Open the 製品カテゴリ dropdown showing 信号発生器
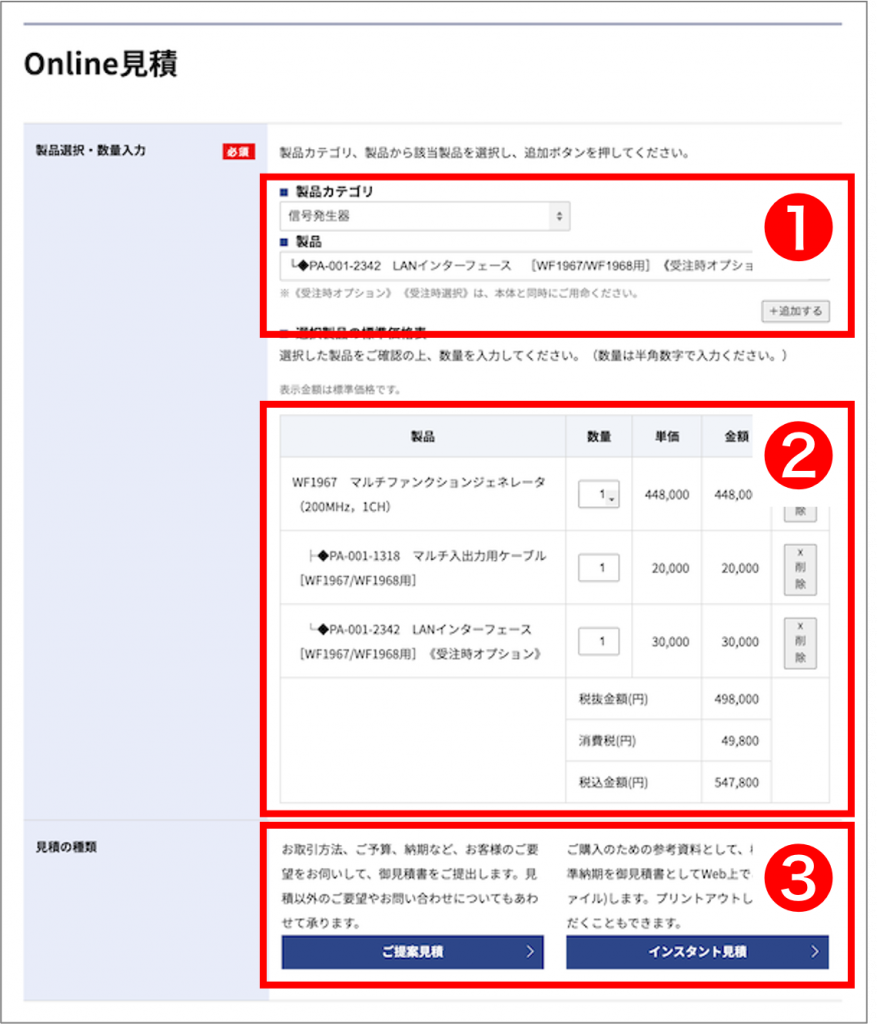Screen dimensions: 877x1024 coord(424,216)
